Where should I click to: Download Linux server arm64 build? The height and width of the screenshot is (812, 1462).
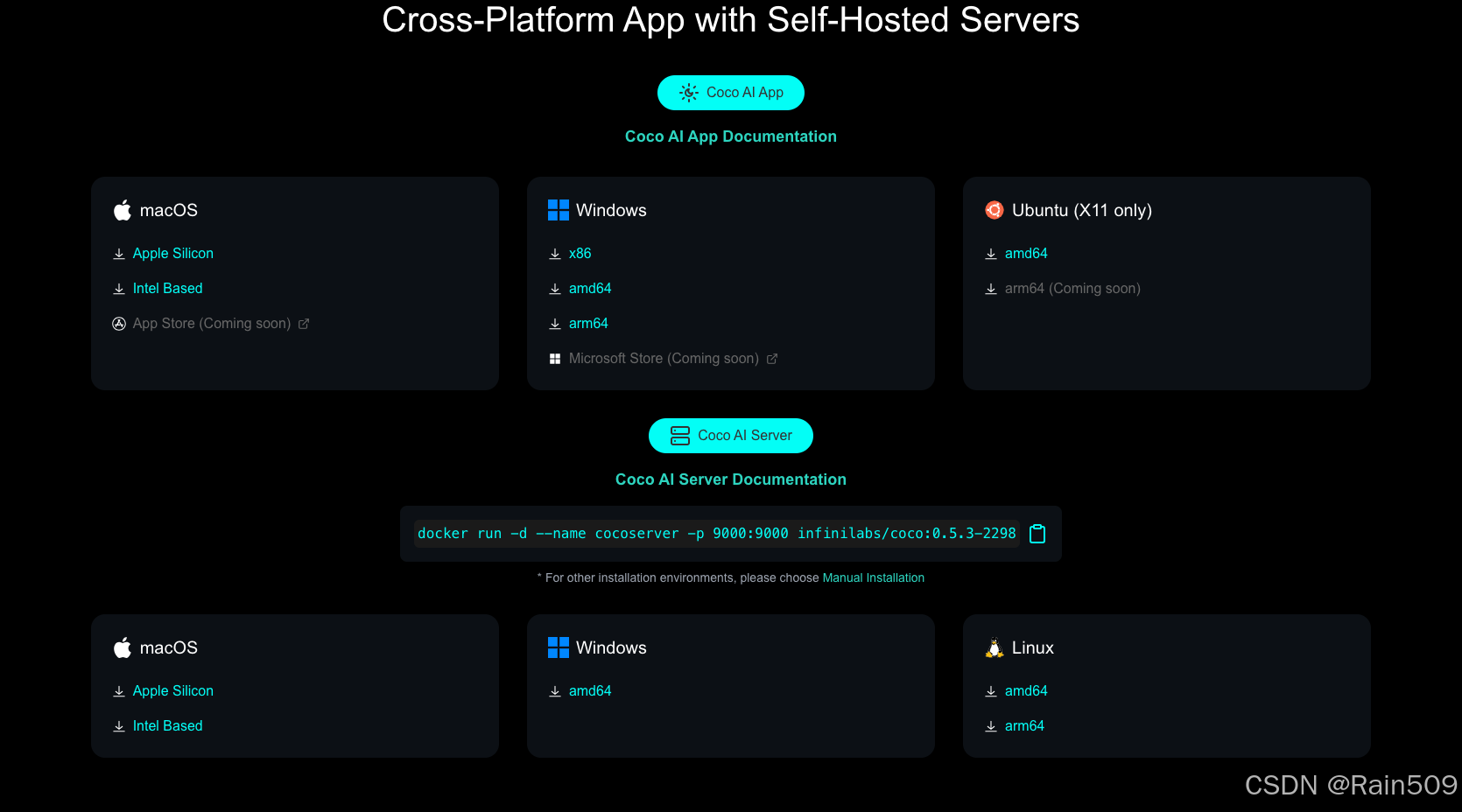[1024, 726]
